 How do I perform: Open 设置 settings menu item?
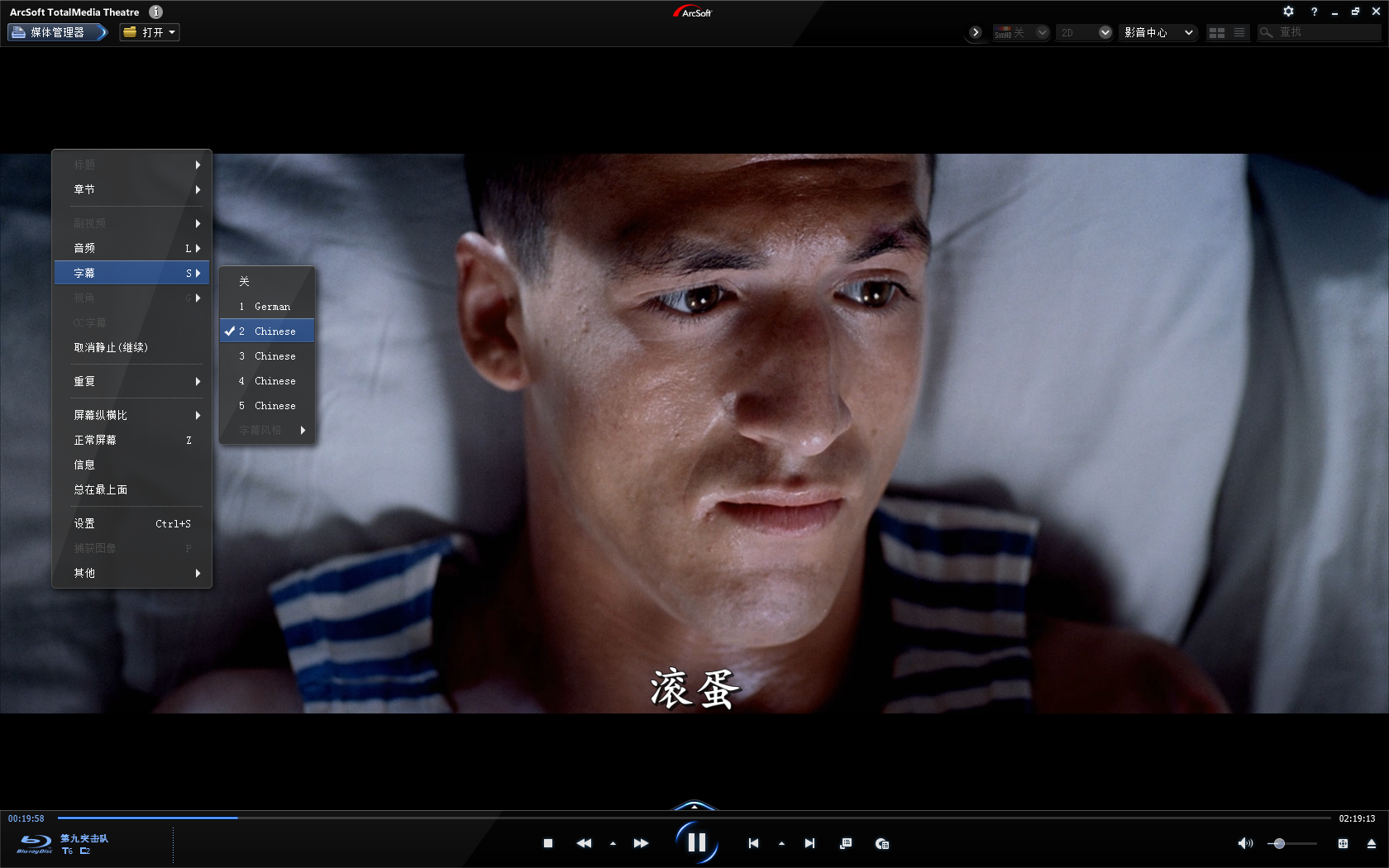click(132, 523)
